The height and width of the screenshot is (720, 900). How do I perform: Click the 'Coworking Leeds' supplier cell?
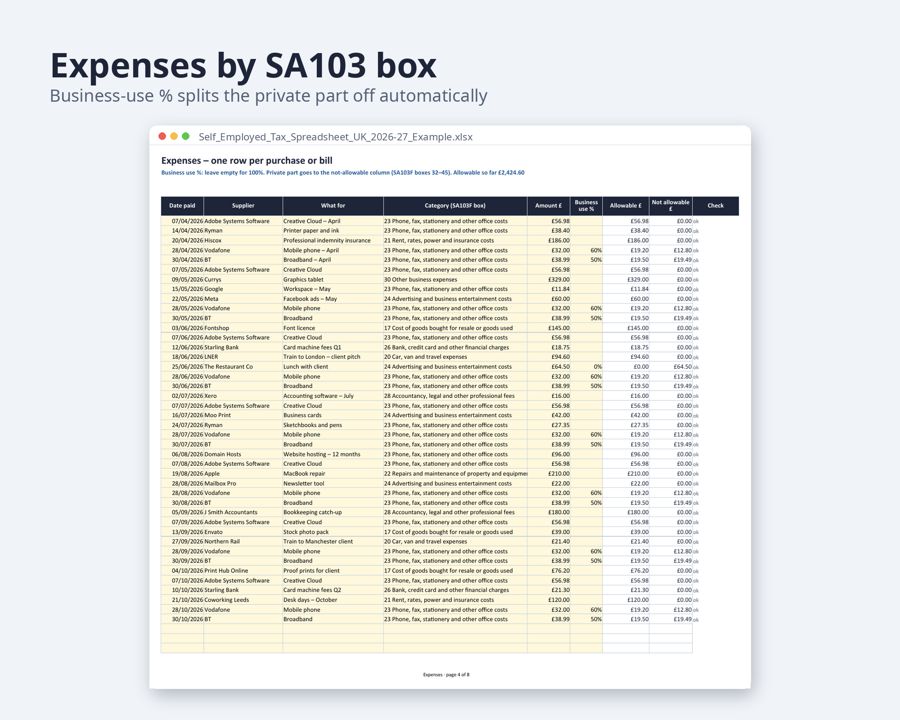(243, 600)
